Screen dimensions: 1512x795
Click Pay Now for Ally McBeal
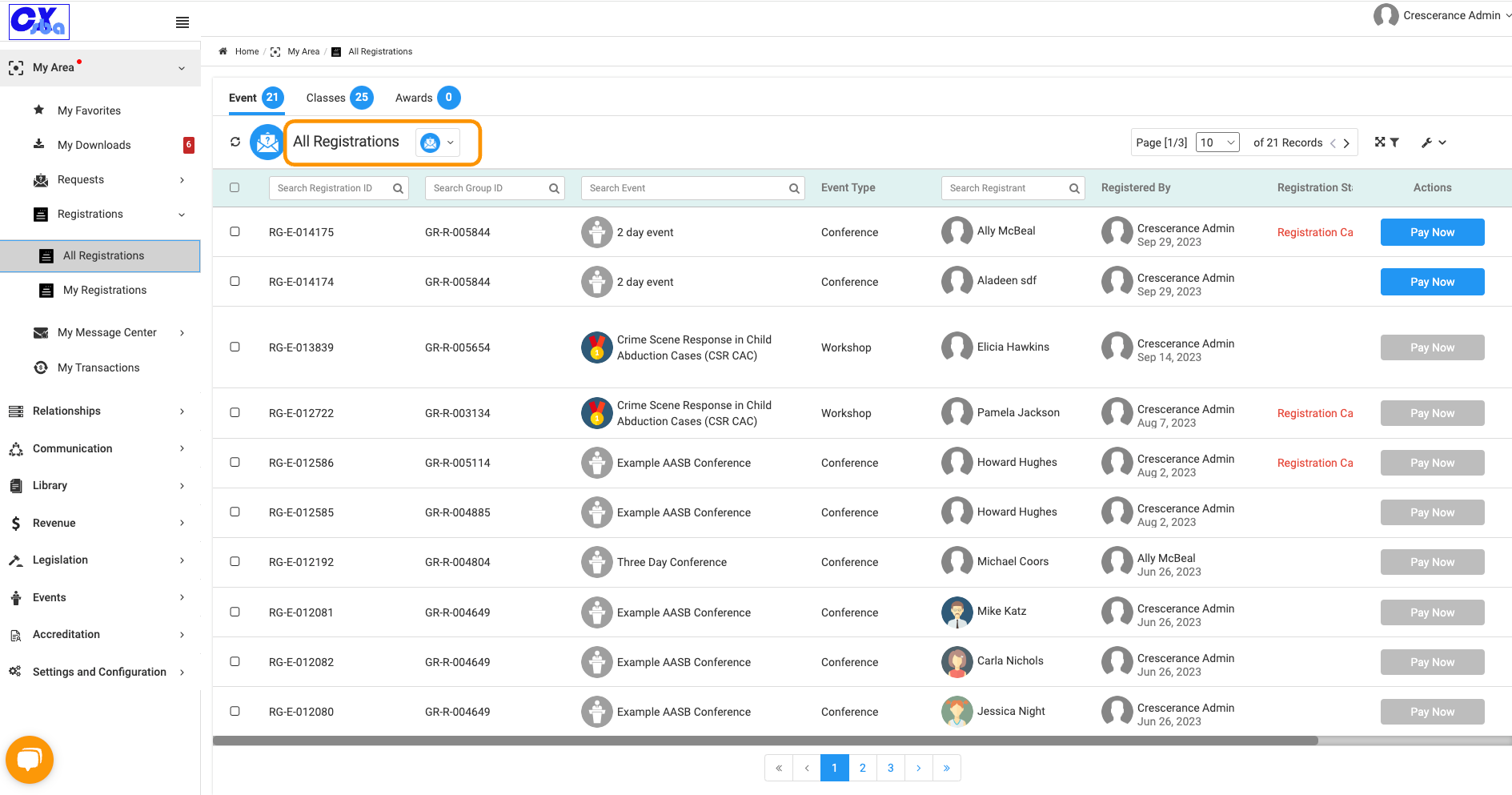click(1432, 232)
